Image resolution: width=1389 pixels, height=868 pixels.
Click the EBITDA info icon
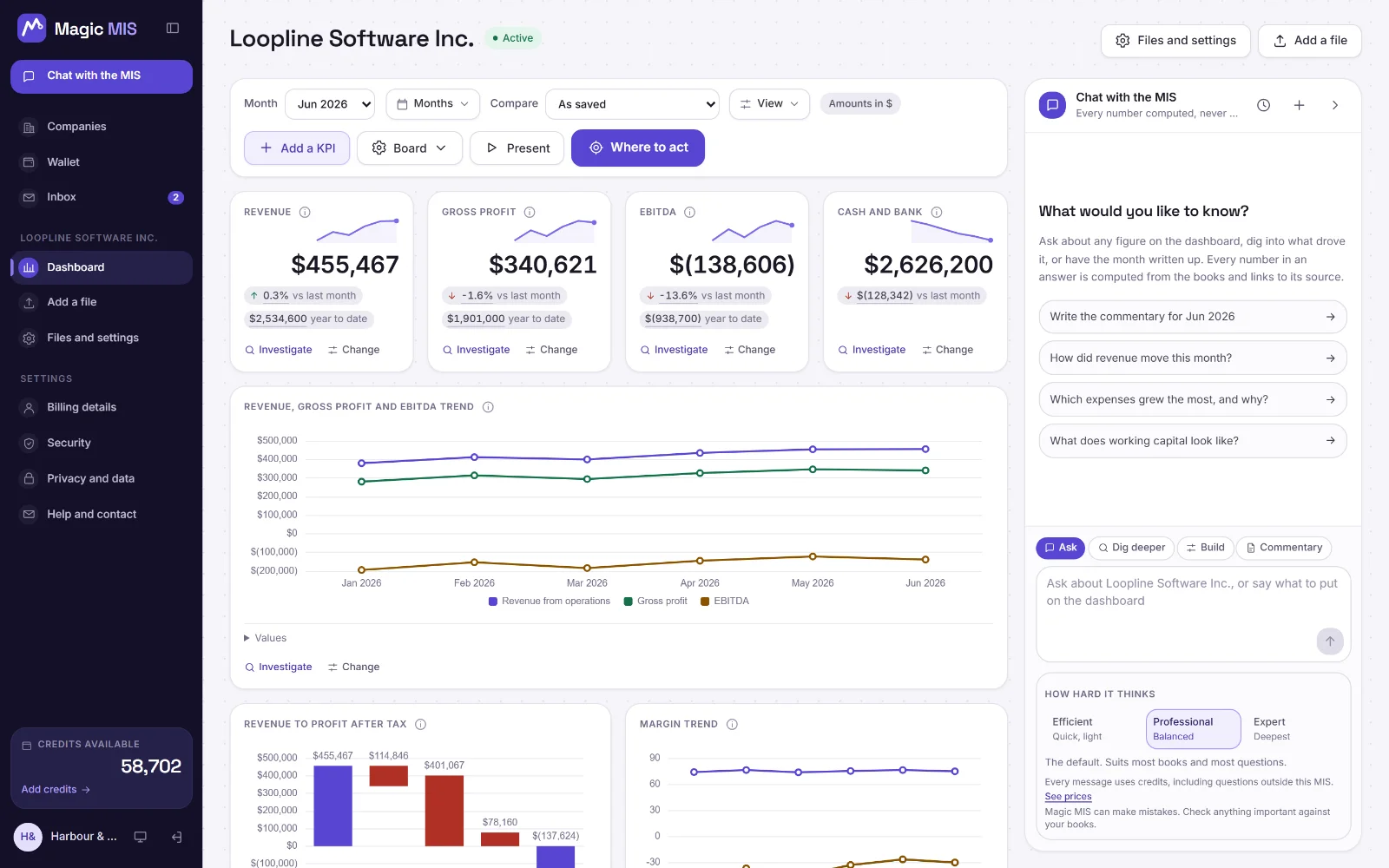(x=690, y=212)
